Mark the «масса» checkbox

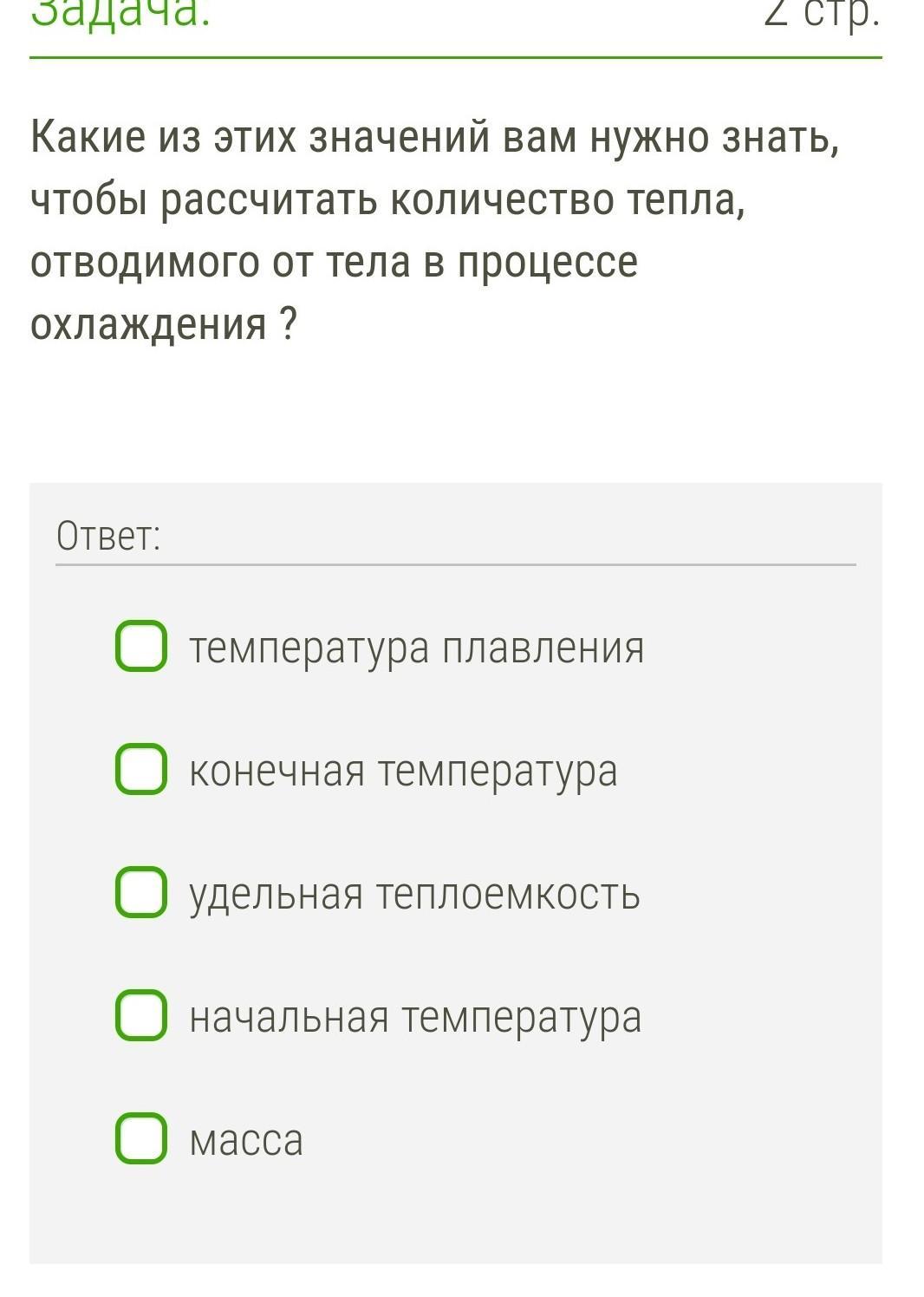point(141,1138)
